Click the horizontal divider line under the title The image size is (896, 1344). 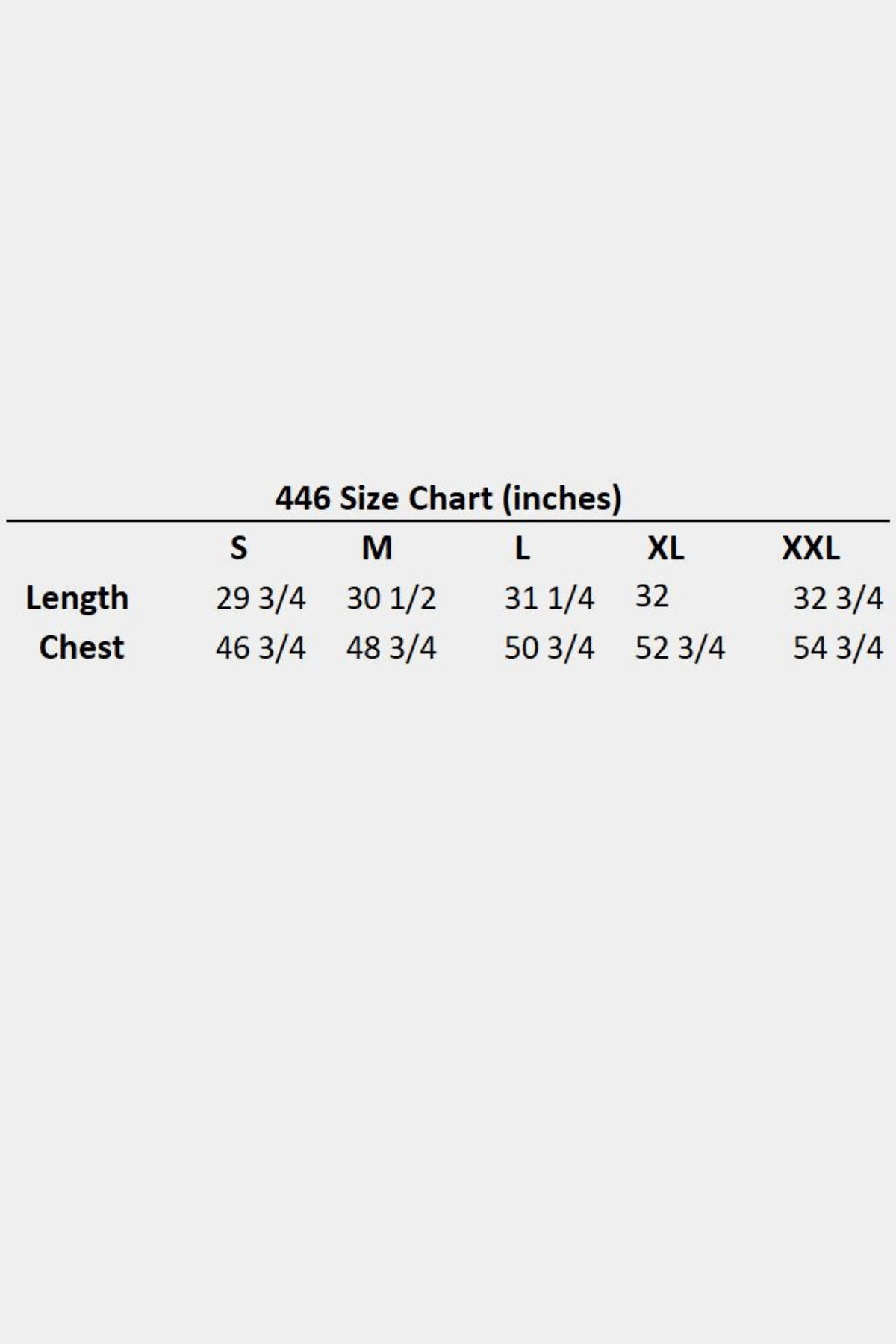pos(448,520)
